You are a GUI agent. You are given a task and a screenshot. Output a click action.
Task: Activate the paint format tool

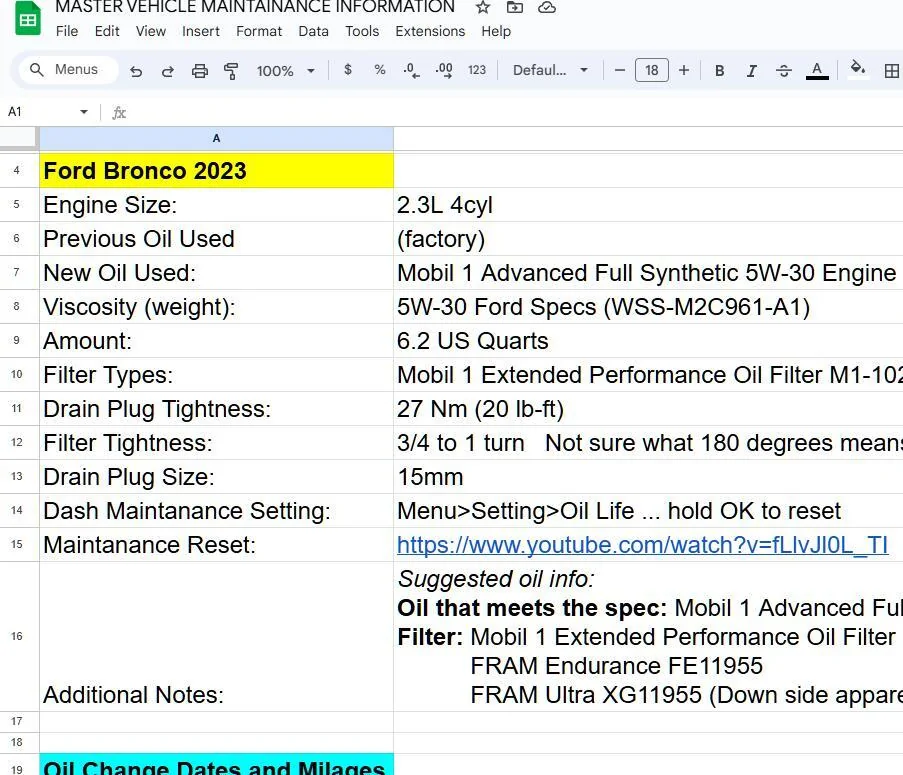click(231, 71)
